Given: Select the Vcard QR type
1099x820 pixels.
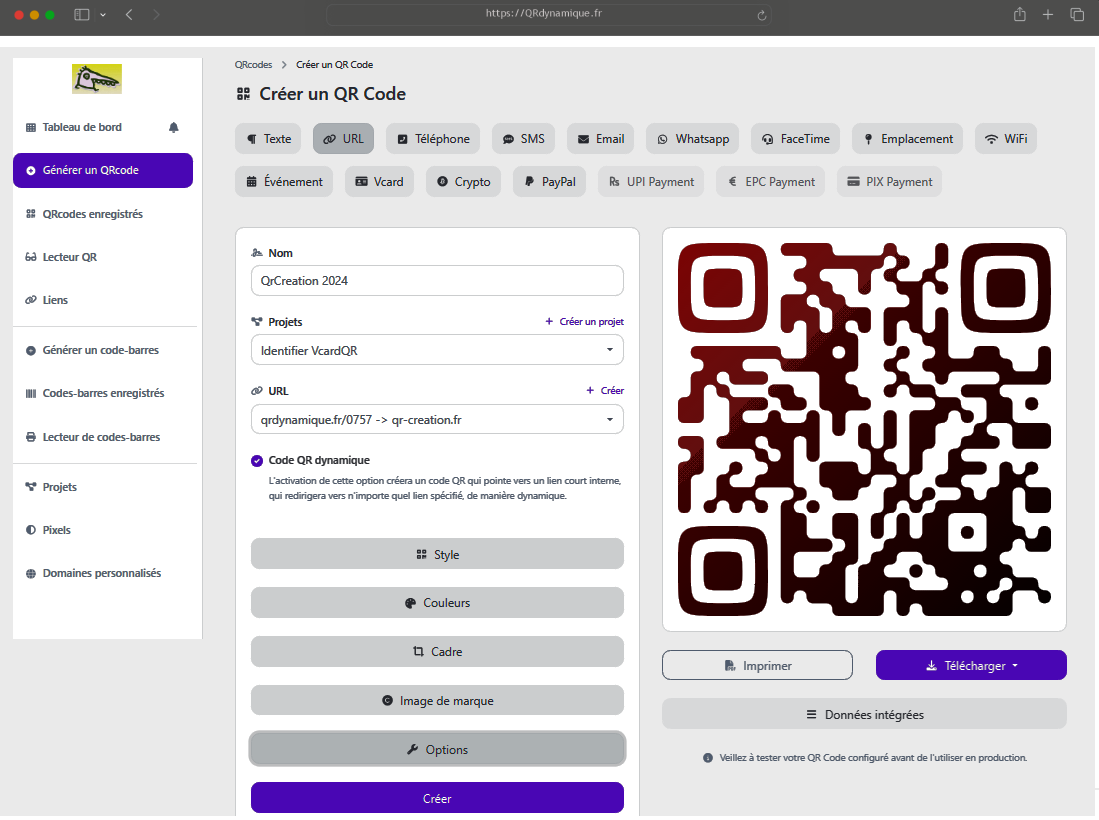Looking at the screenshot, I should [379, 182].
